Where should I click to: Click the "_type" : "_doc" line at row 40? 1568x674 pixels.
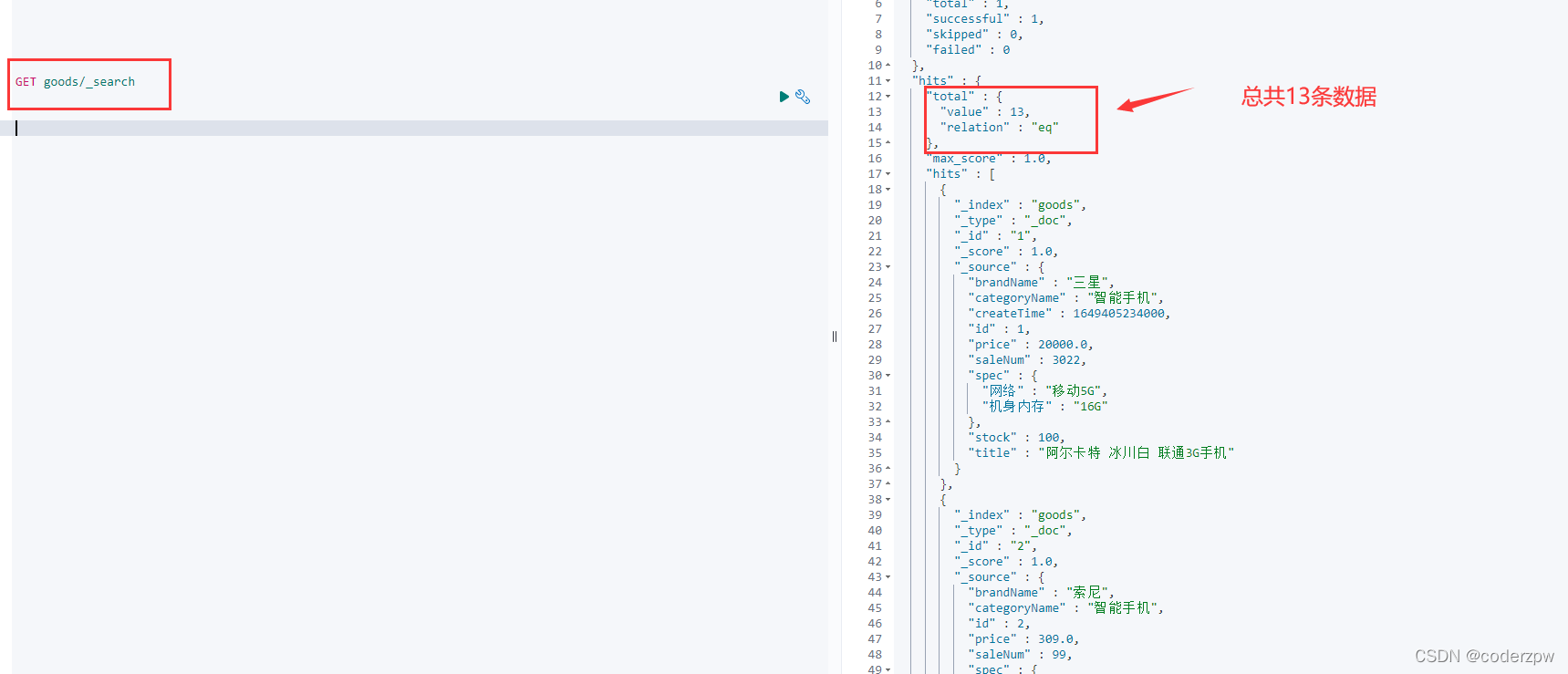tap(1013, 531)
